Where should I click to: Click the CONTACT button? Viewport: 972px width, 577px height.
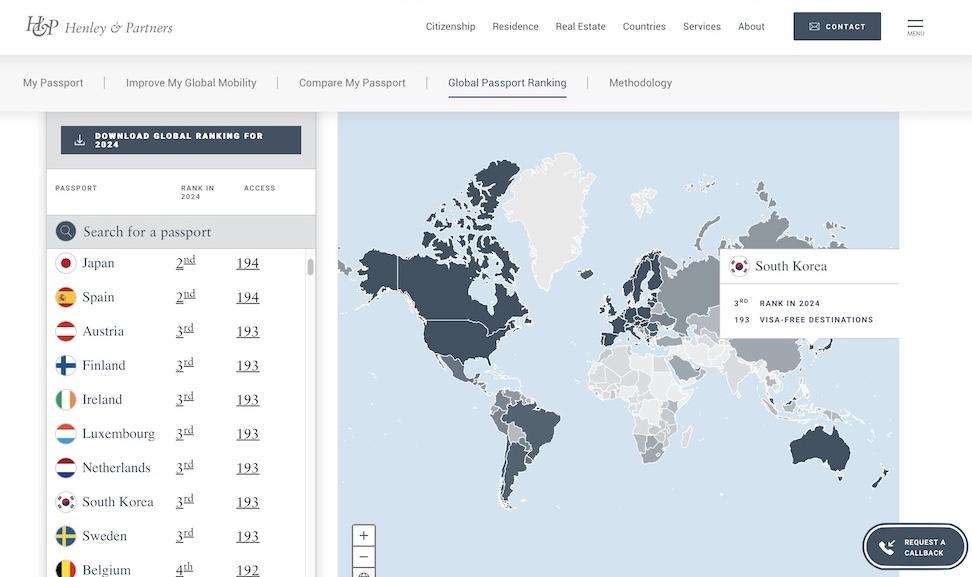837,27
